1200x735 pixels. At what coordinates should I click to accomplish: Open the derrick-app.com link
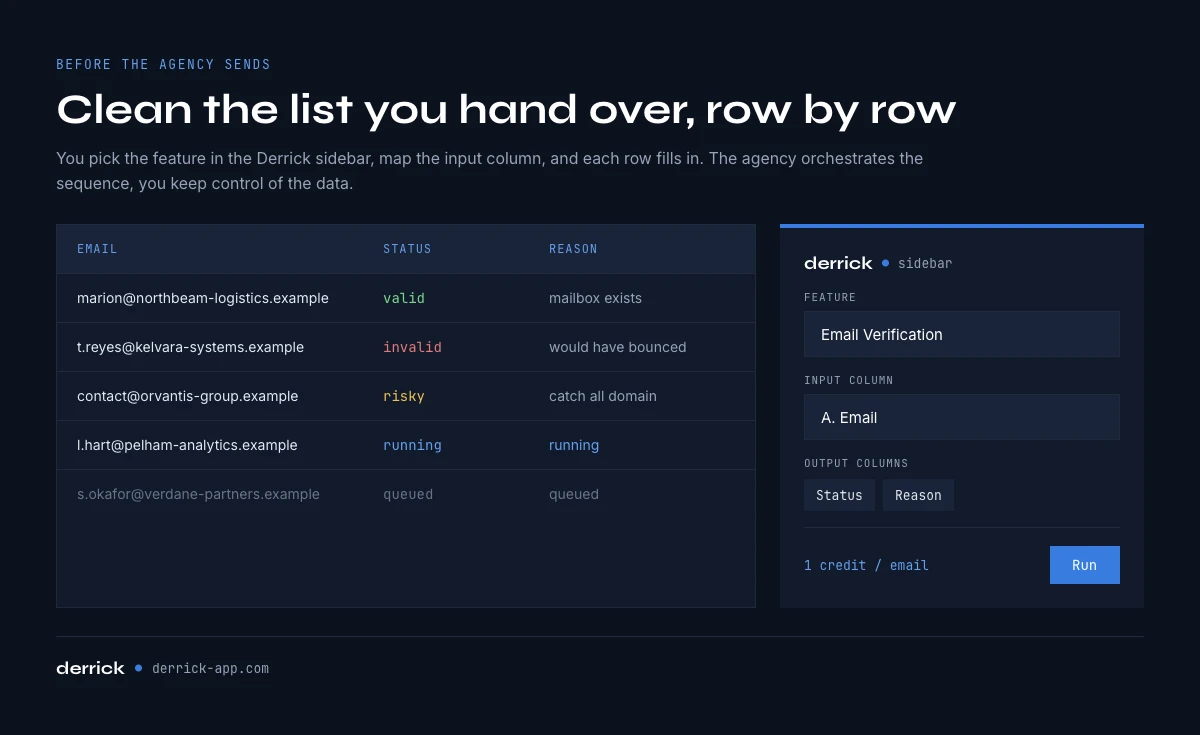(210, 668)
